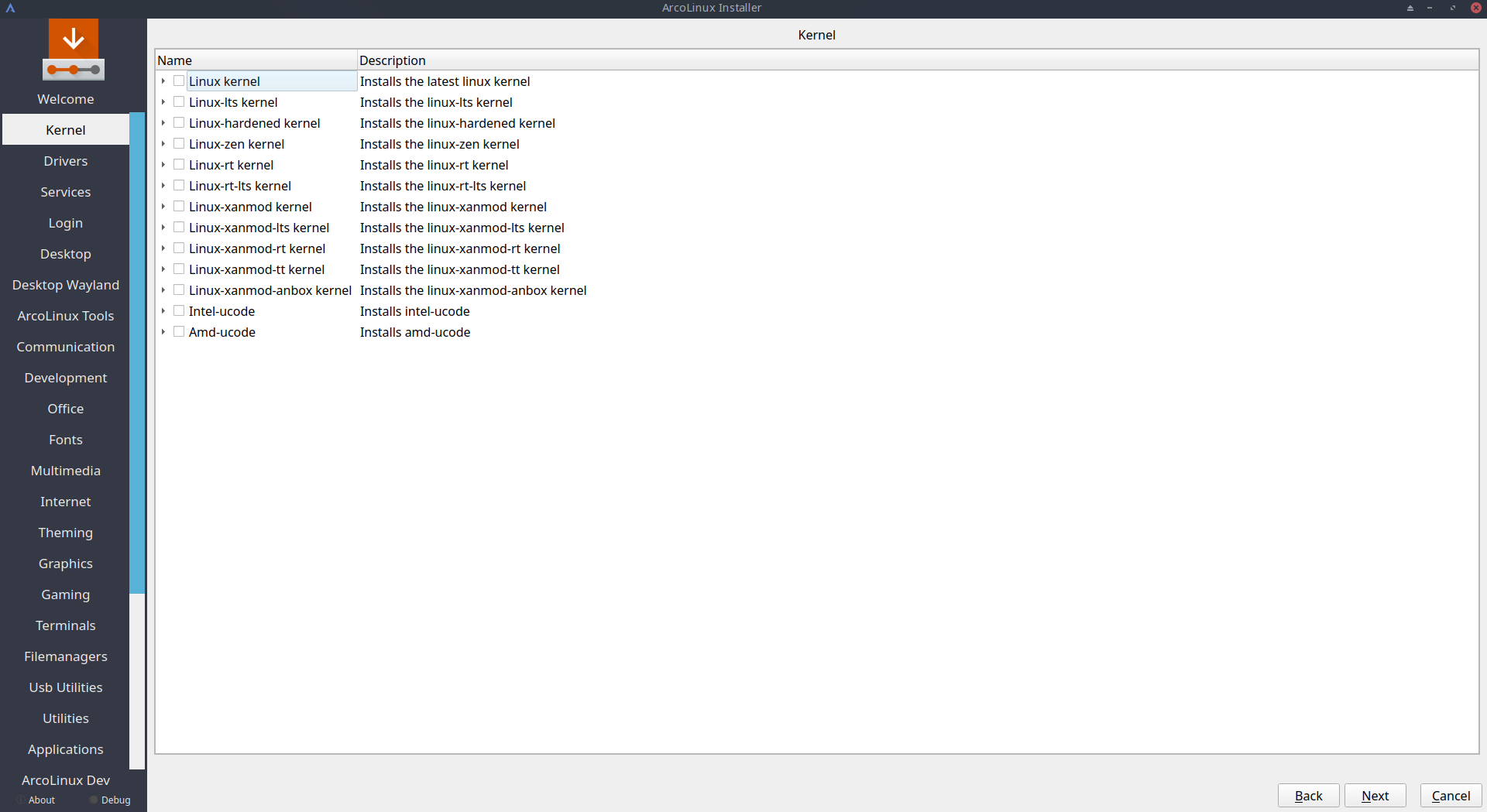Cancel the installation
1487x812 pixels.
1451,796
